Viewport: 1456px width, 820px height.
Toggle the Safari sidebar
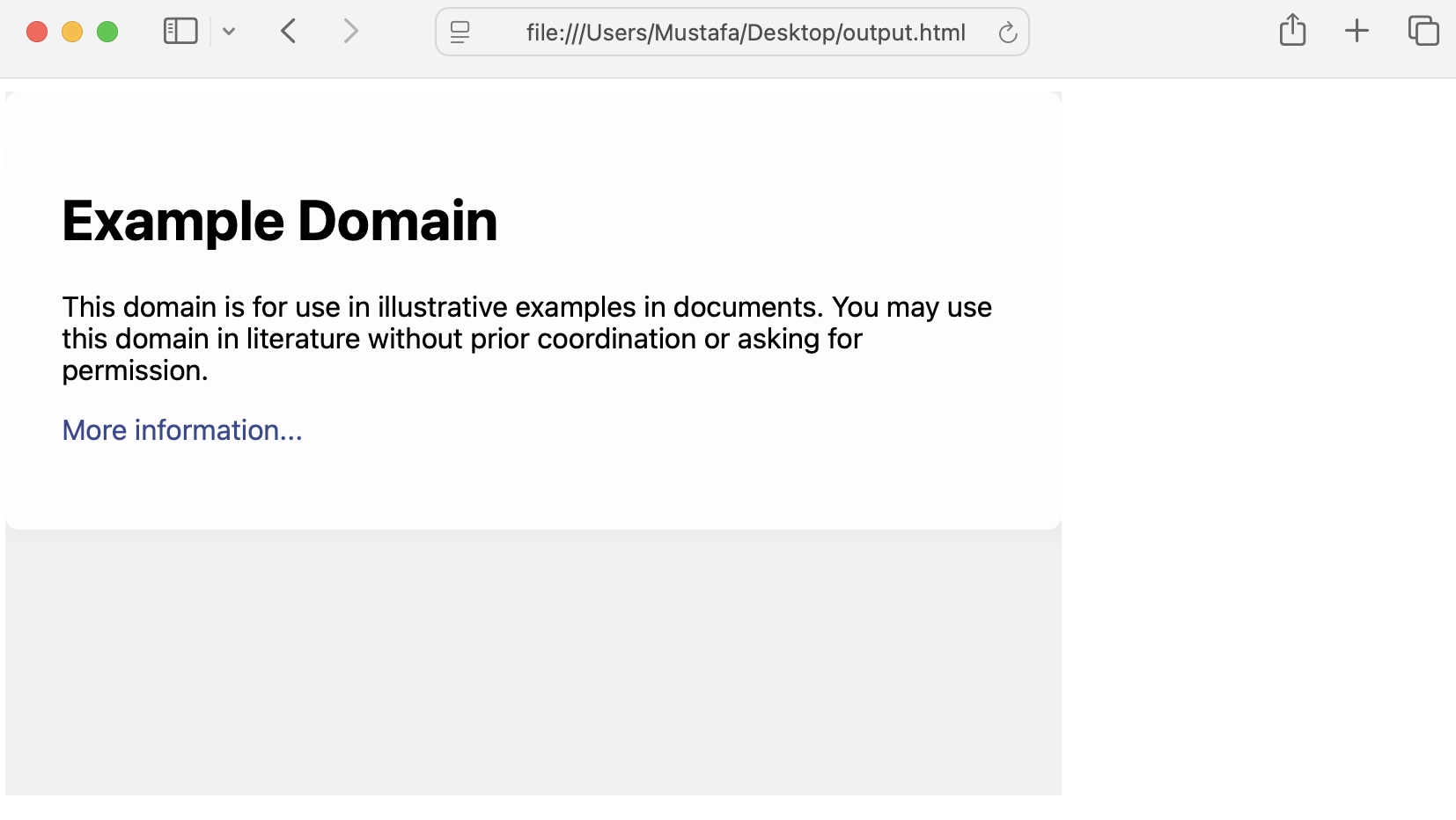pos(180,31)
